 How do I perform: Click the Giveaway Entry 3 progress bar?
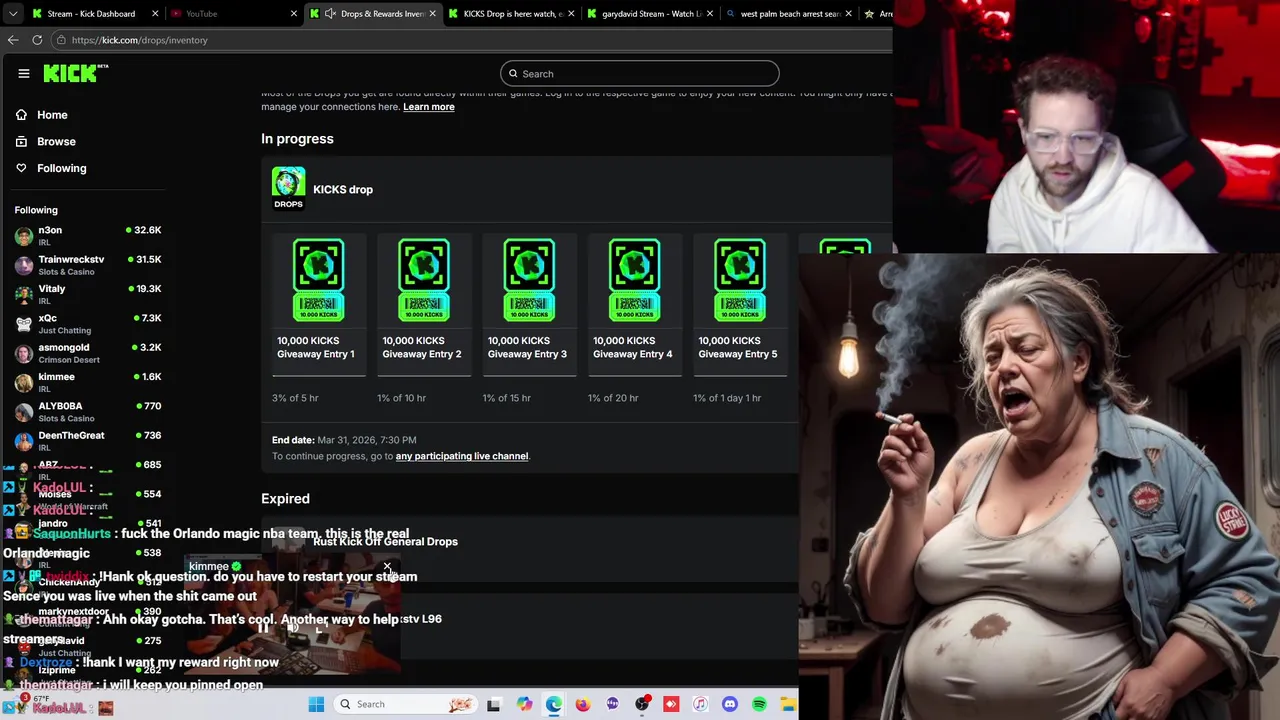pyautogui.click(x=529, y=375)
